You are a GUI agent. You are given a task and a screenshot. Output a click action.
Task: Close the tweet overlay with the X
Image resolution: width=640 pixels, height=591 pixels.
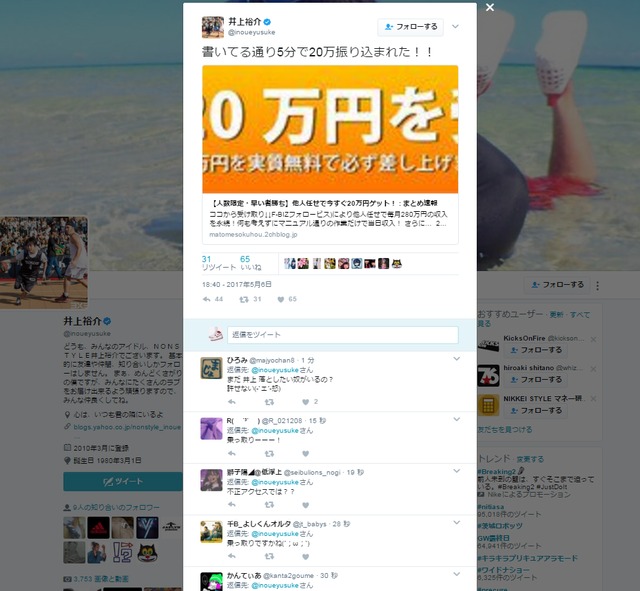pos(490,7)
